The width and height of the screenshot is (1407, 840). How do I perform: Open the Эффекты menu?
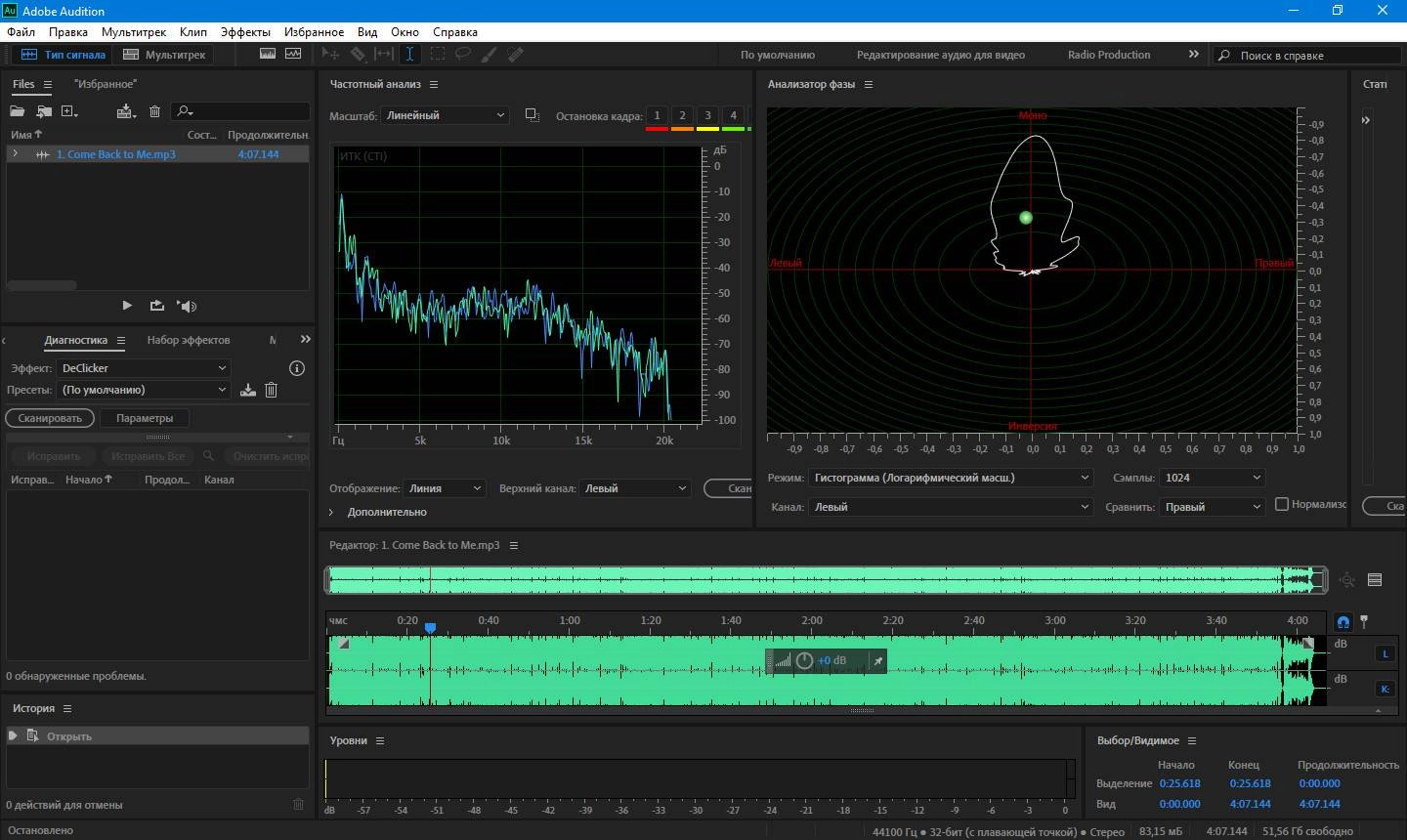point(245,32)
